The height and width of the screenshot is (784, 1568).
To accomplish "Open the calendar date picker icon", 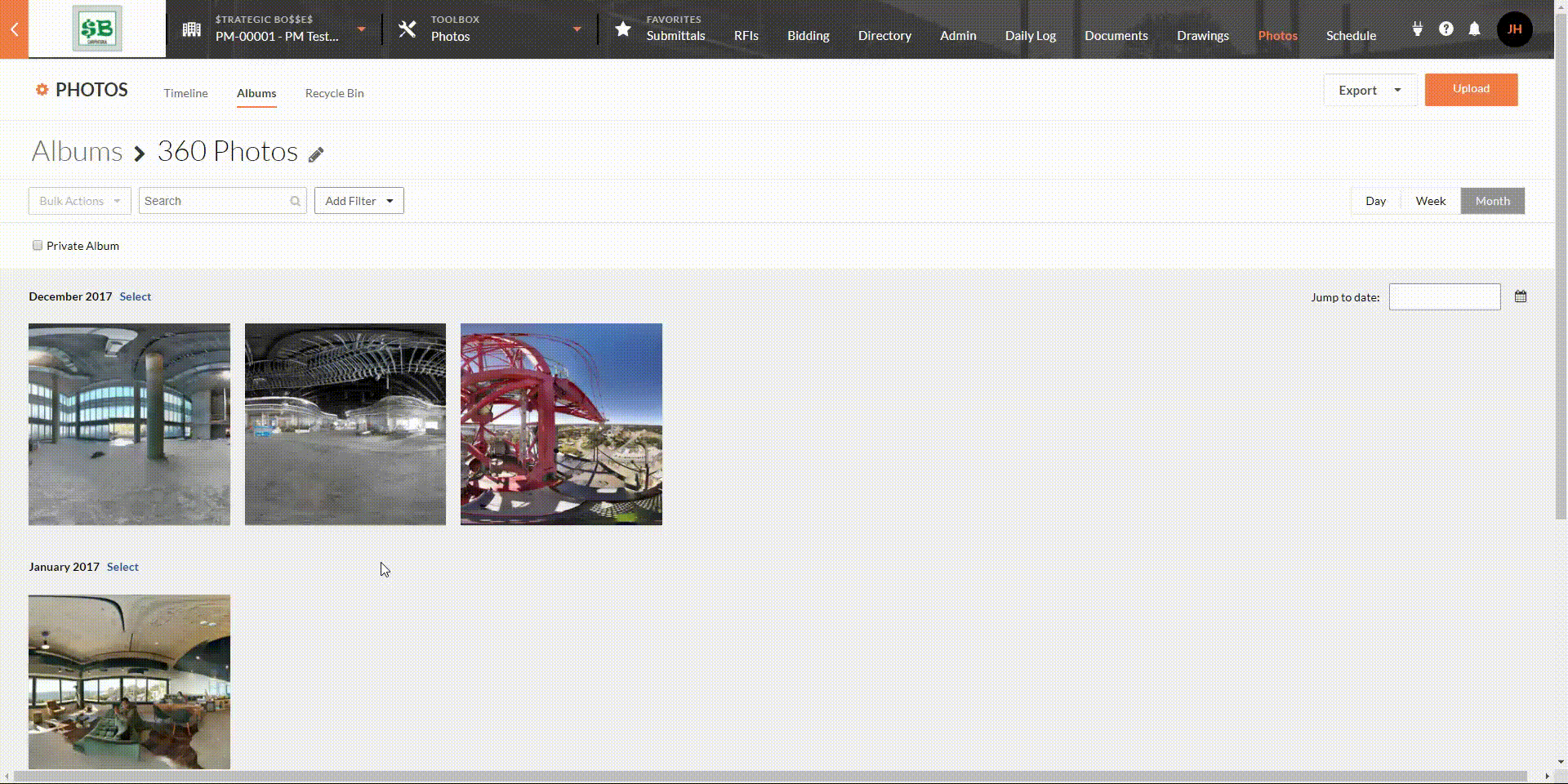I will coord(1520,296).
